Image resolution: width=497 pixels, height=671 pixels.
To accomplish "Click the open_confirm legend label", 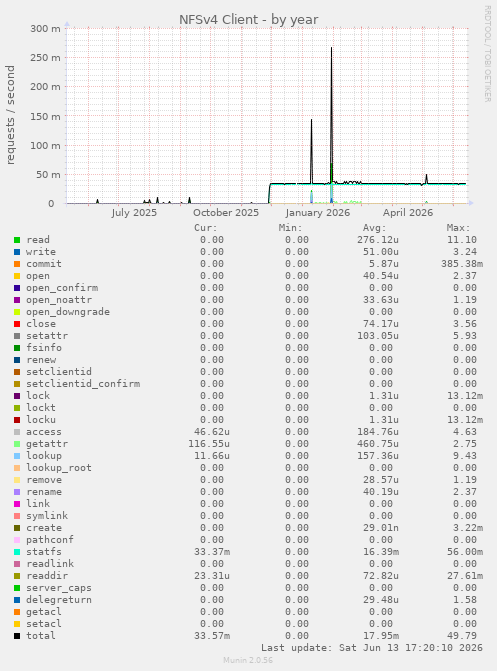I will pos(62,288).
